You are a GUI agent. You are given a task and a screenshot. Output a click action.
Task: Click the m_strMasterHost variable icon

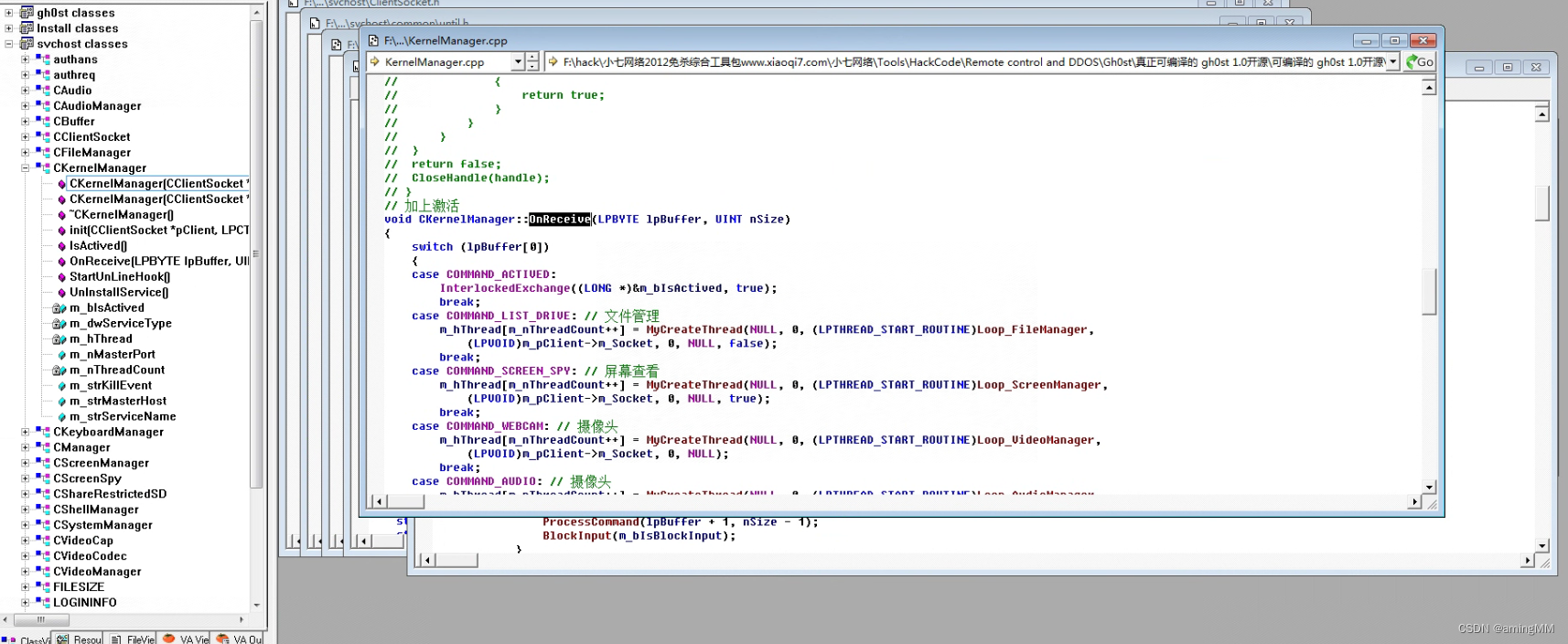(61, 402)
